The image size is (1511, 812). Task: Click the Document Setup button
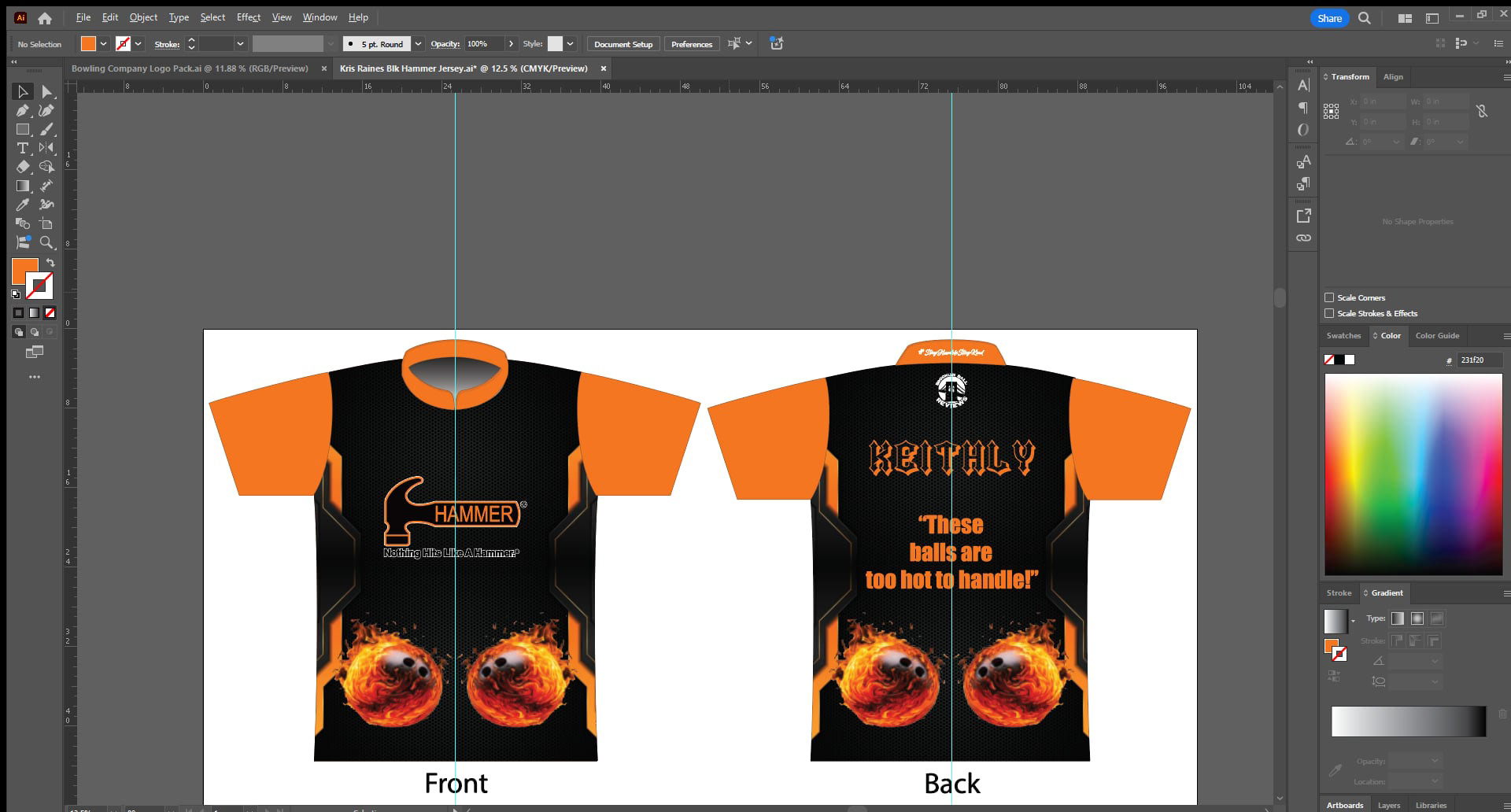[x=623, y=44]
